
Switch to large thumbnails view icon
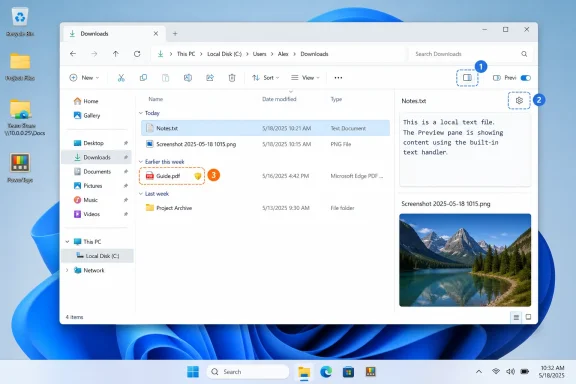pyautogui.click(x=528, y=317)
